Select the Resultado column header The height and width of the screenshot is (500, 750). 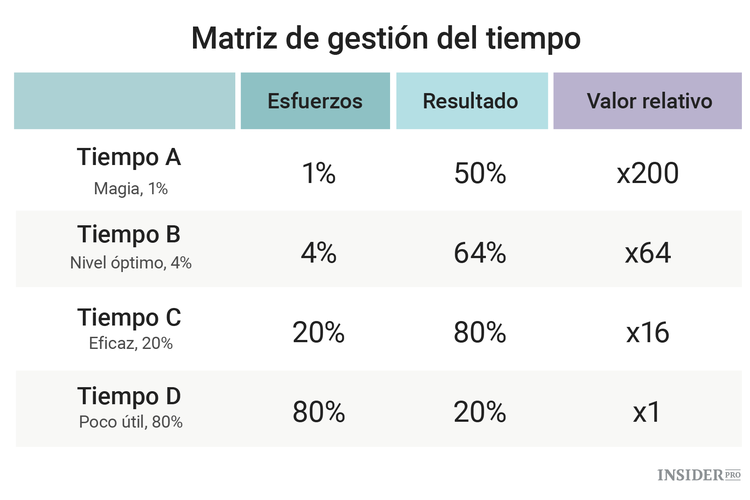[x=470, y=101]
